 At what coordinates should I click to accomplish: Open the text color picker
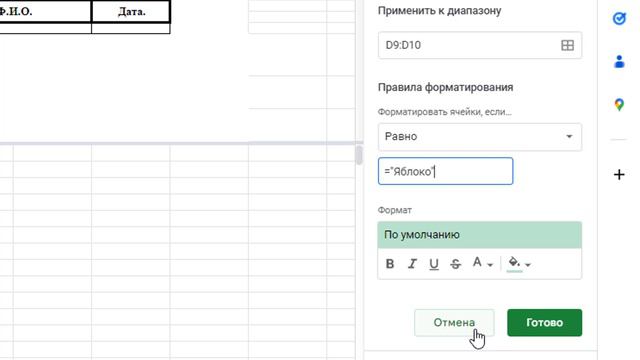pos(482,263)
